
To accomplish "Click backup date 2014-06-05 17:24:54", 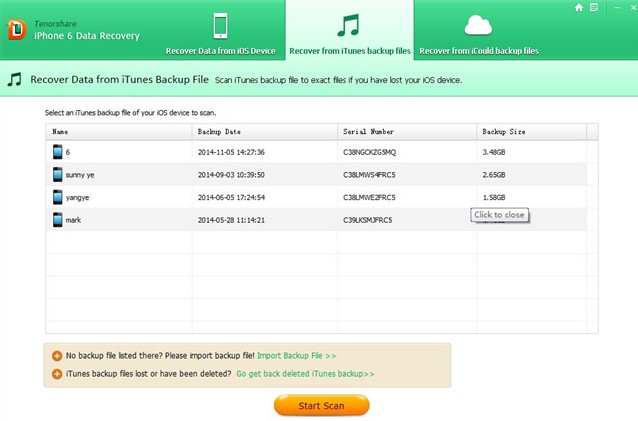I will [231, 197].
